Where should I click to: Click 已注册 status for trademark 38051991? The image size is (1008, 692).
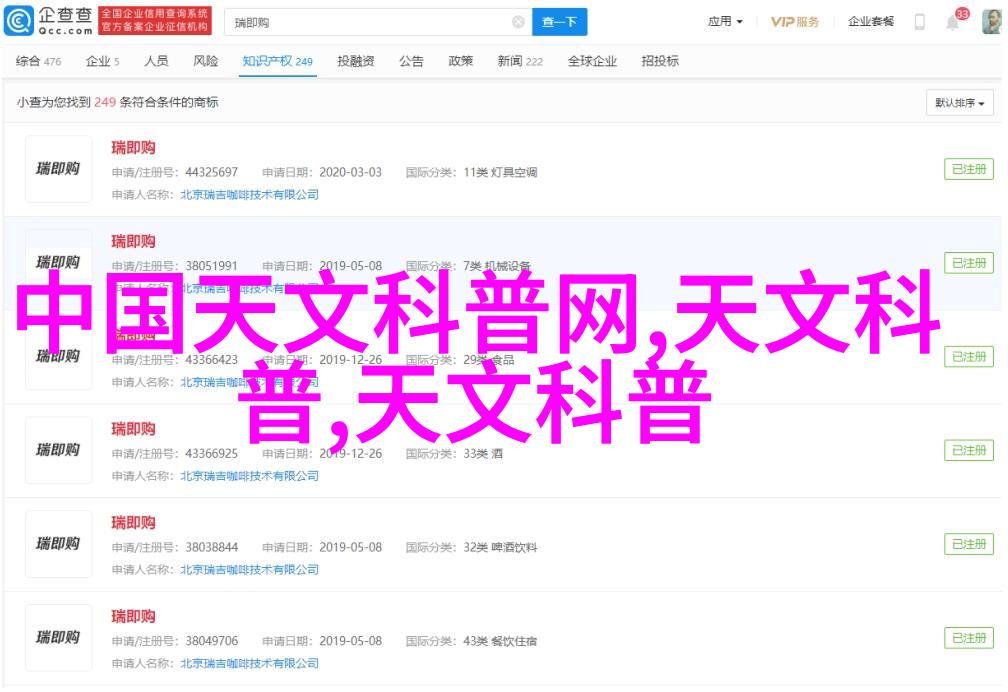pyautogui.click(x=969, y=263)
